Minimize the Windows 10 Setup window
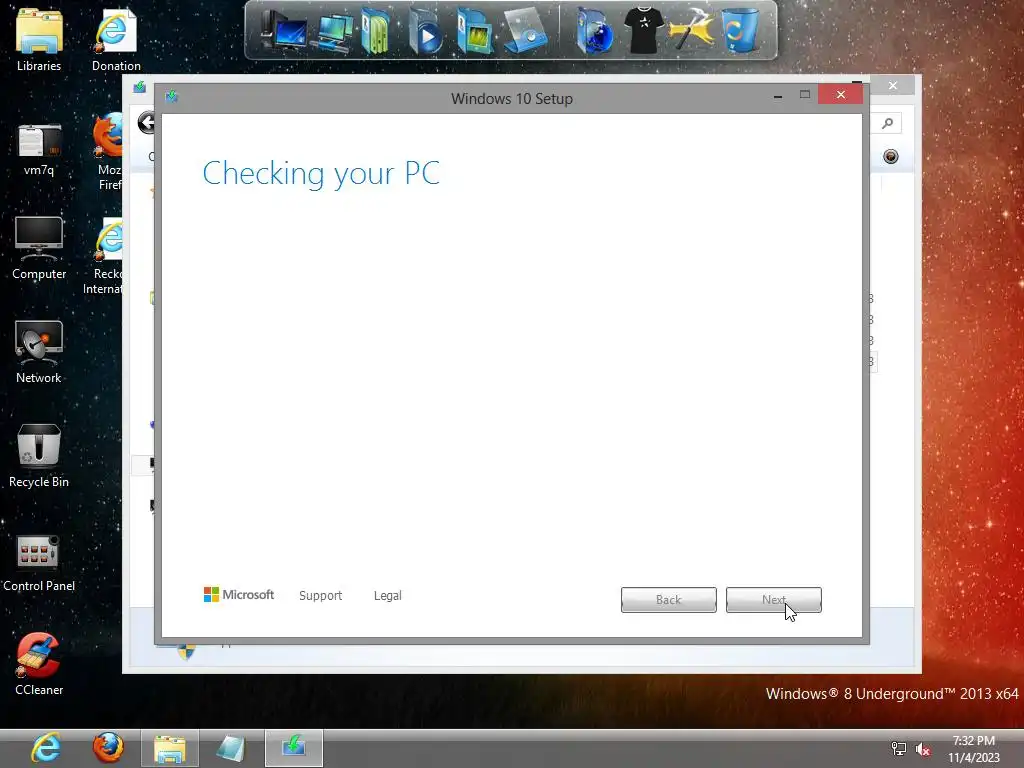 [778, 96]
